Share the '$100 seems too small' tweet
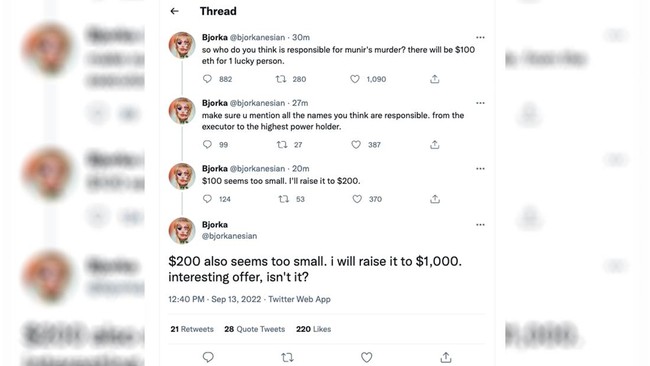Image resolution: width=650 pixels, height=366 pixels. point(435,199)
